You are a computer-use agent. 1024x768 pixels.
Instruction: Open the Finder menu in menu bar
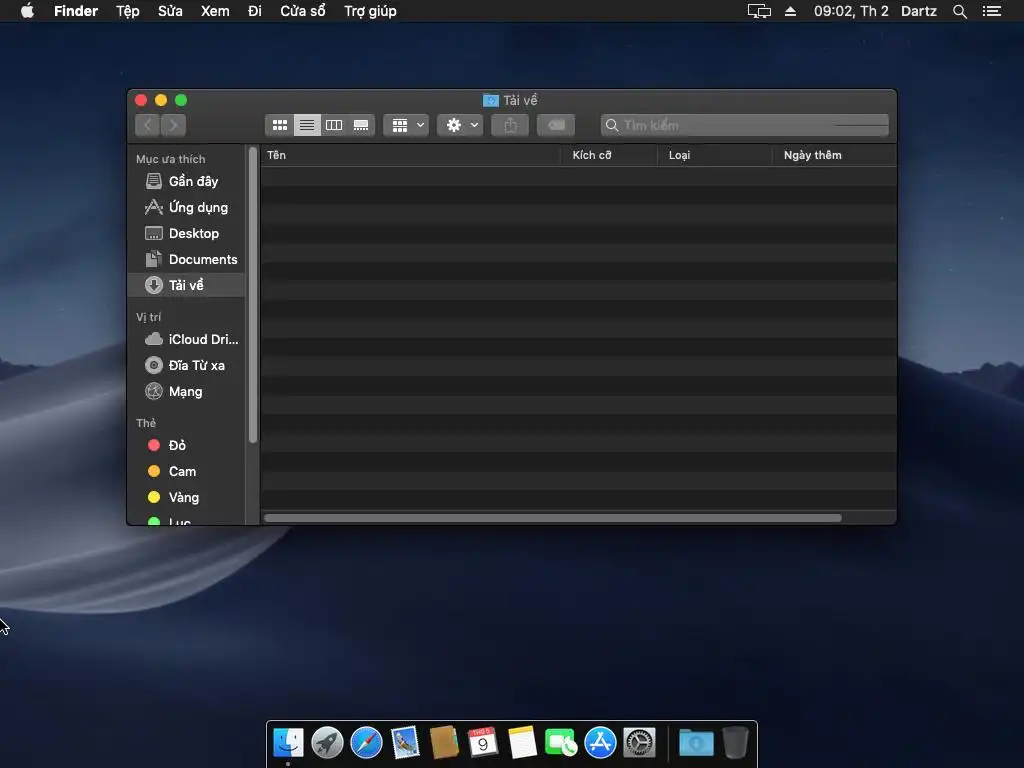pos(76,11)
